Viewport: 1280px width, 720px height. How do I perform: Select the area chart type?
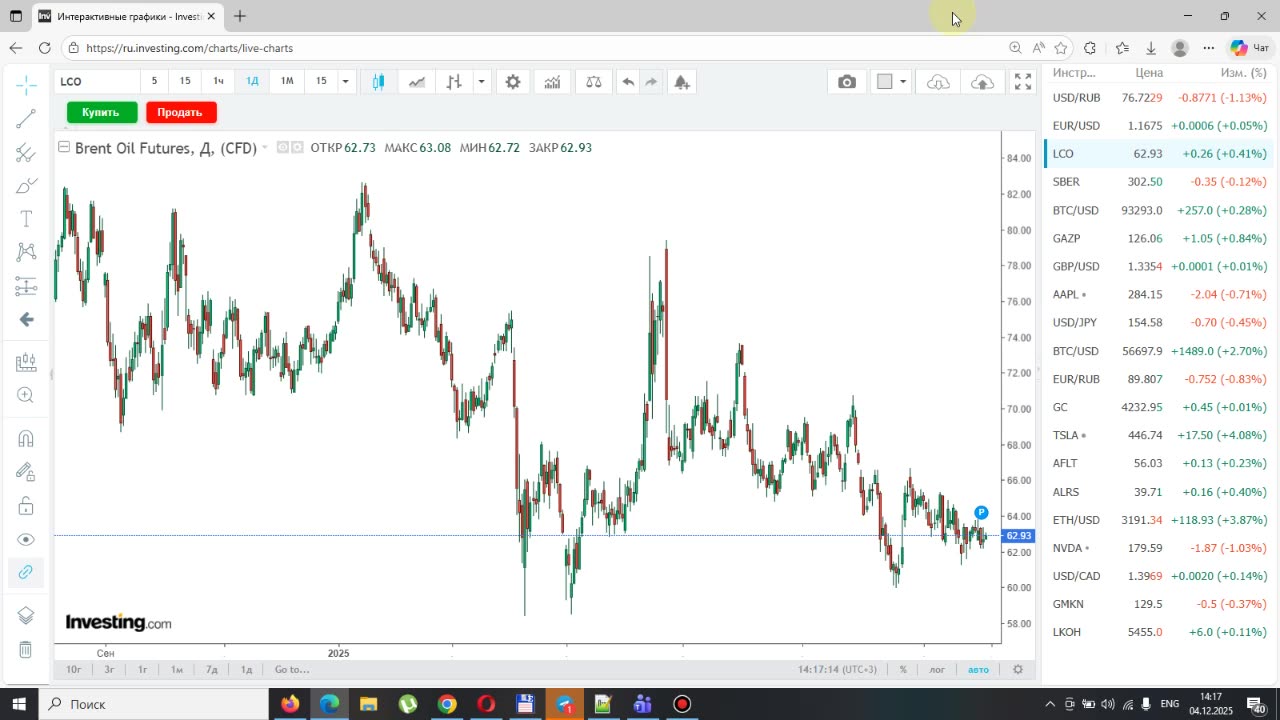(417, 82)
